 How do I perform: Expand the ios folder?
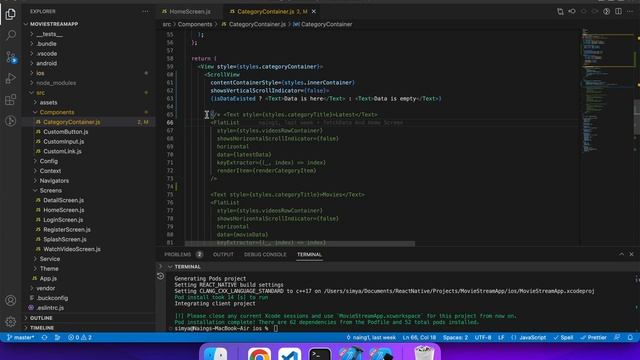[40, 73]
